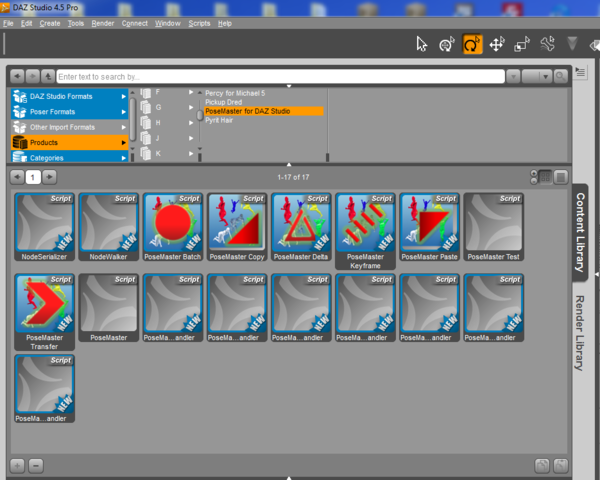600x480 pixels.
Task: Select the NodeWalker script
Action: [x=109, y=227]
